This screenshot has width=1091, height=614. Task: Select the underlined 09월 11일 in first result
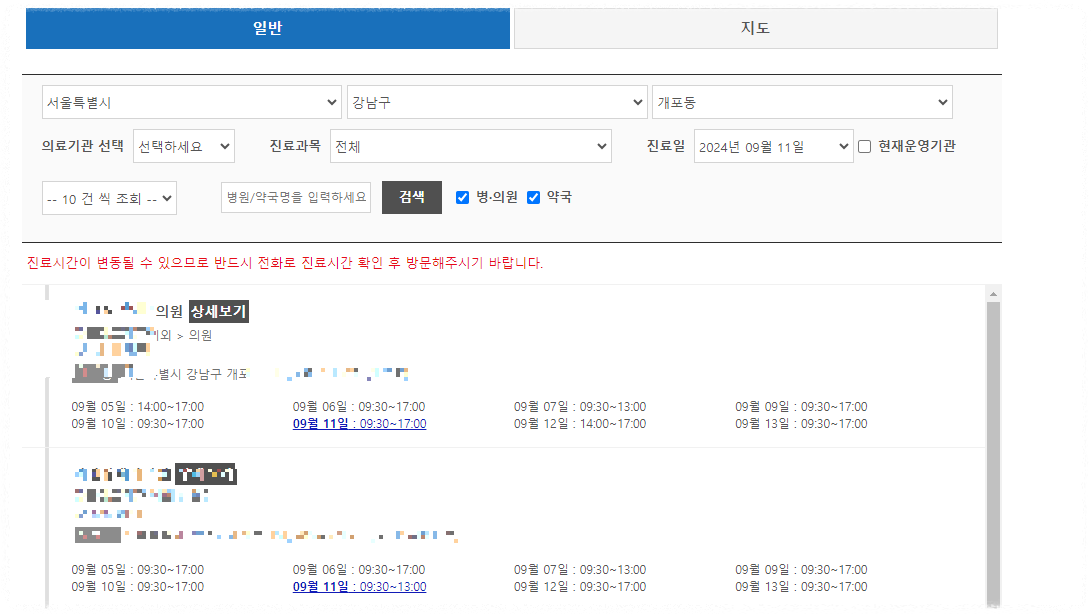point(360,424)
